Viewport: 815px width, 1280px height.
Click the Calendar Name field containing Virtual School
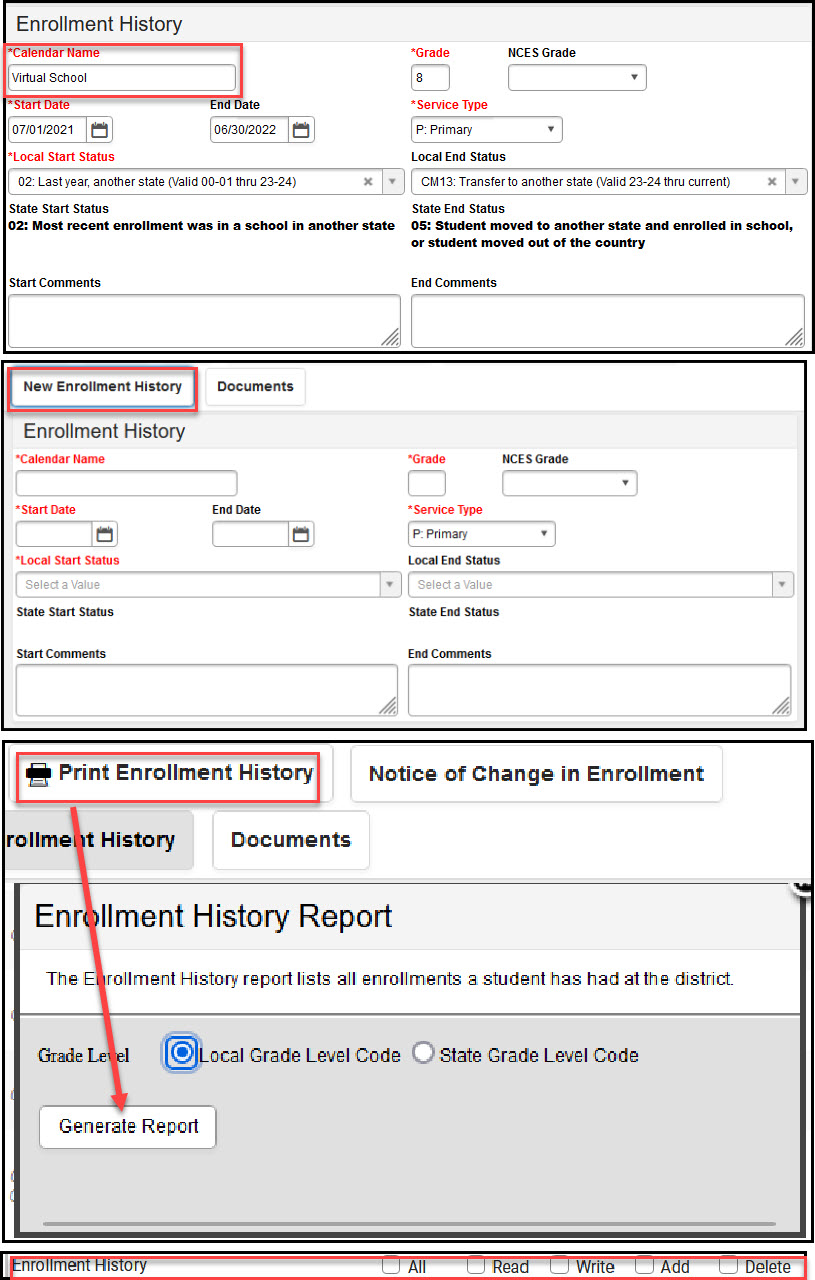[122, 78]
